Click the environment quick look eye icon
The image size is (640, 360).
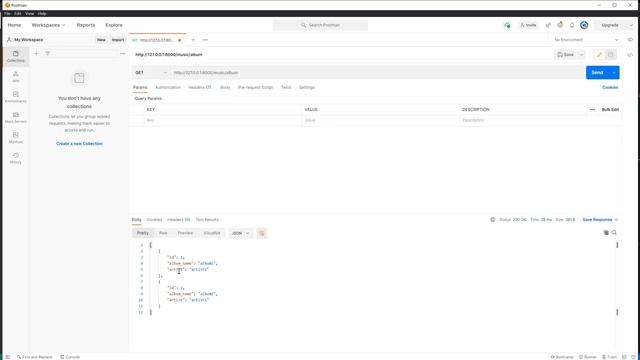pyautogui.click(x=630, y=40)
